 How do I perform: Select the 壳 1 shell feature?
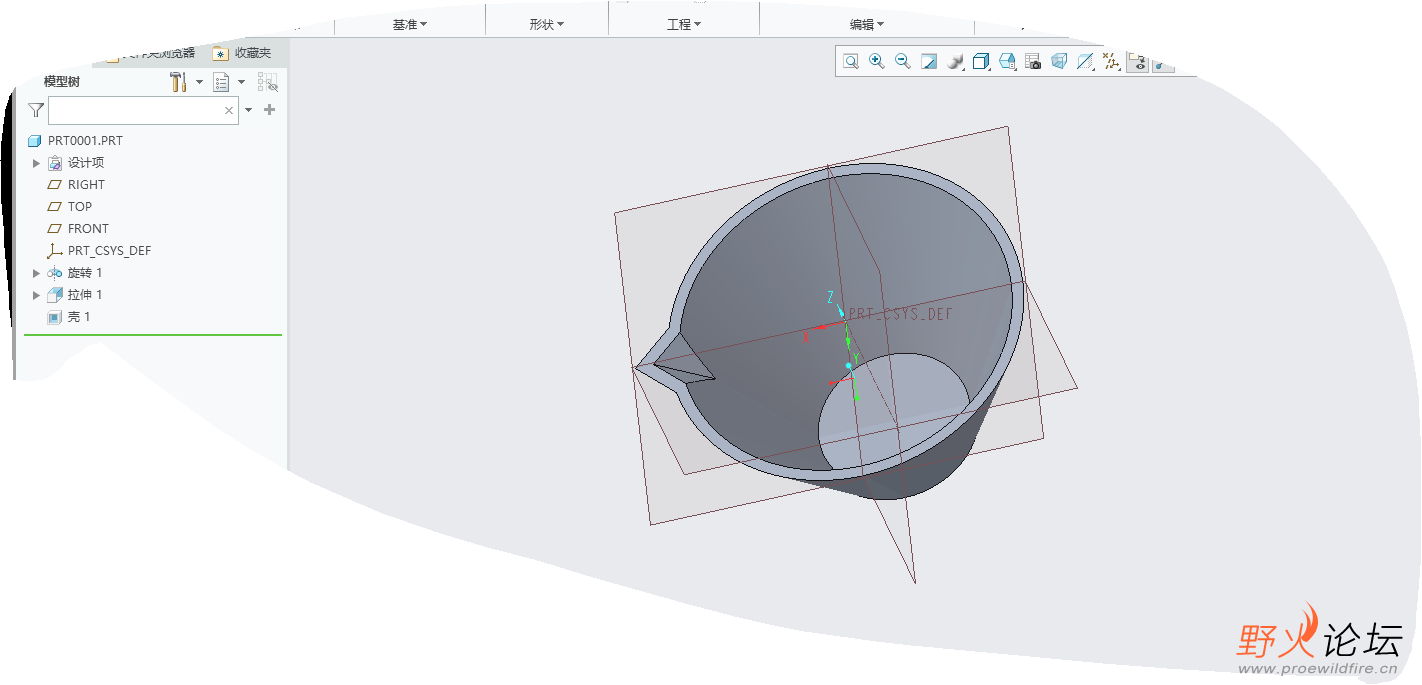pos(79,317)
